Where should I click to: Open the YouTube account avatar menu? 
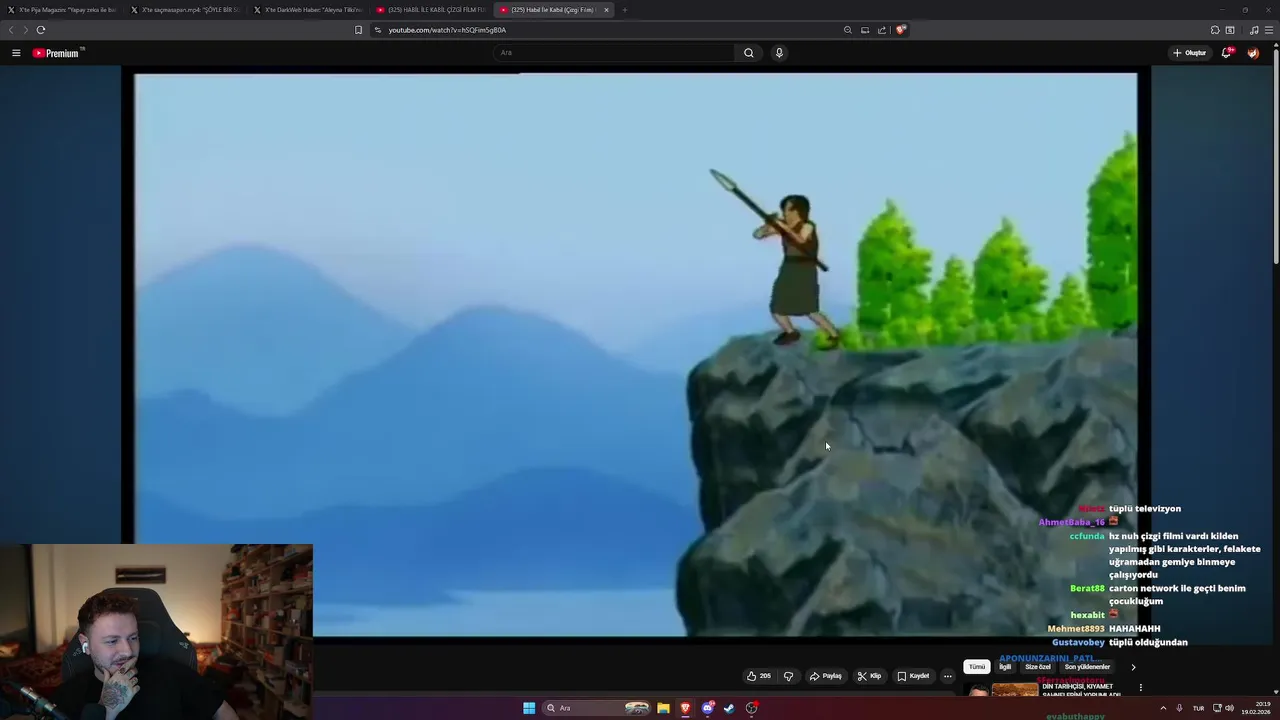point(1253,53)
